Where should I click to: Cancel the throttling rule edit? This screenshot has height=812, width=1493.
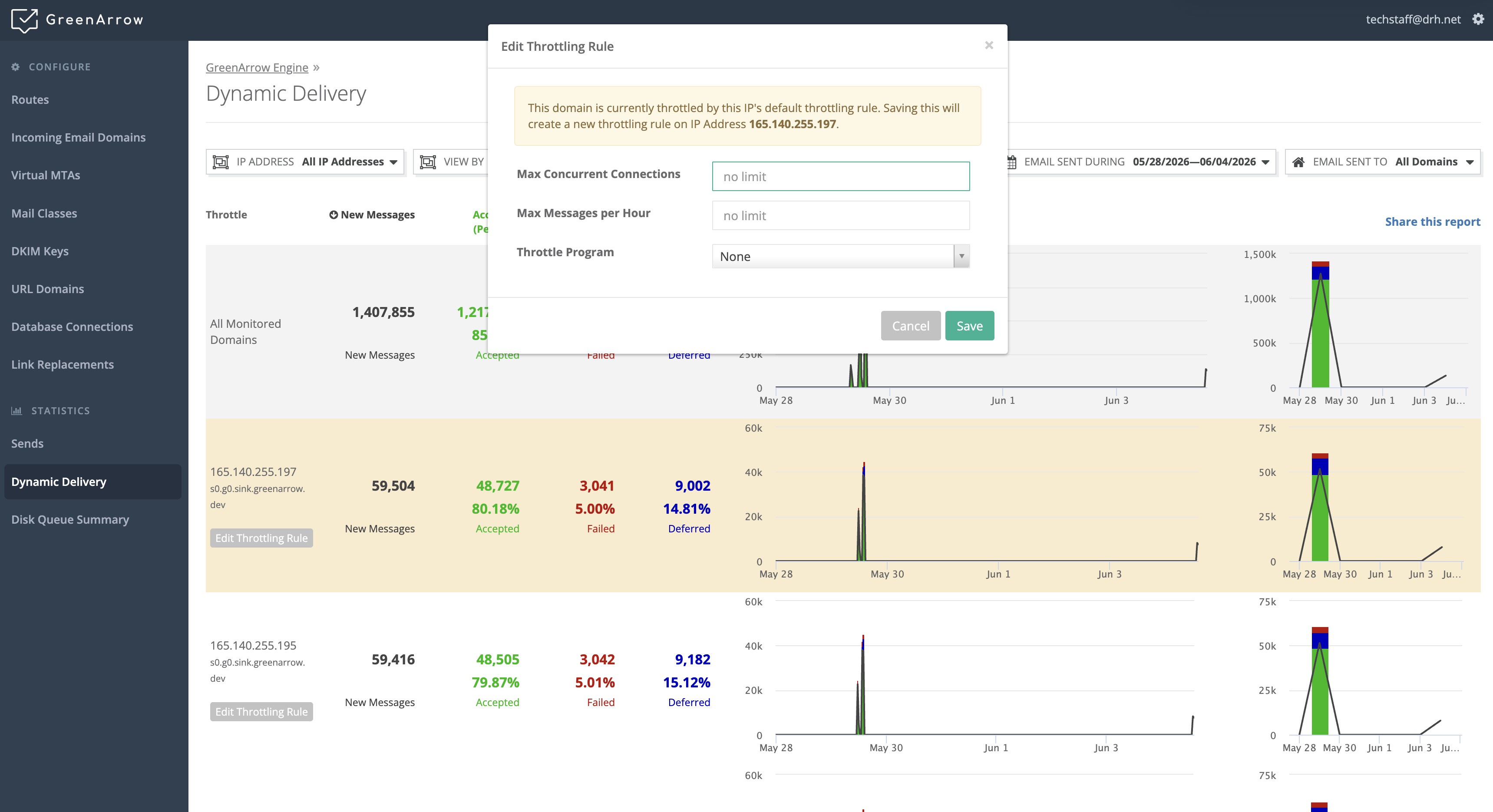[x=911, y=326]
